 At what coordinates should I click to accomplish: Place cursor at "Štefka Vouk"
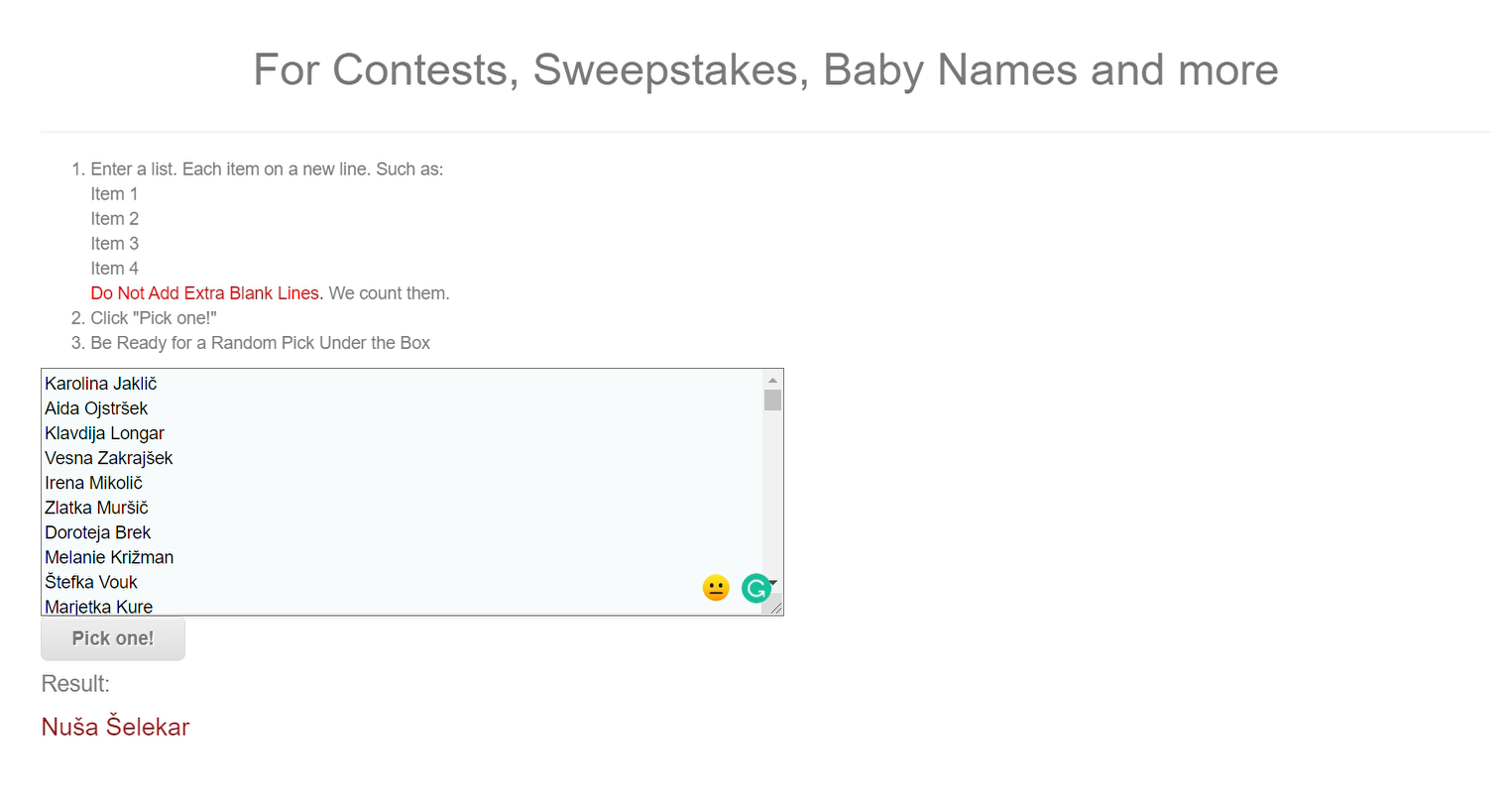pos(91,582)
